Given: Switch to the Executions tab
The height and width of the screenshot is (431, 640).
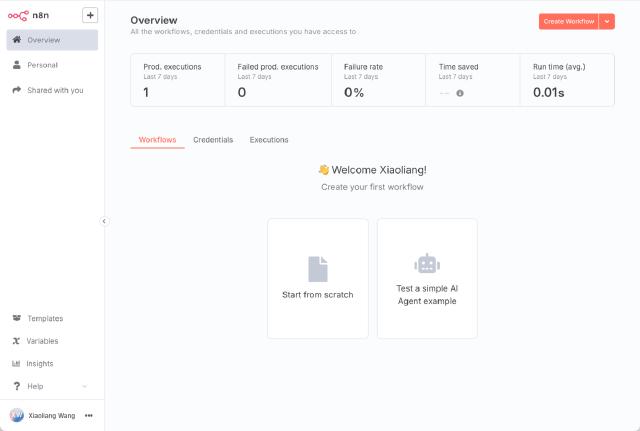Looking at the screenshot, I should 269,140.
